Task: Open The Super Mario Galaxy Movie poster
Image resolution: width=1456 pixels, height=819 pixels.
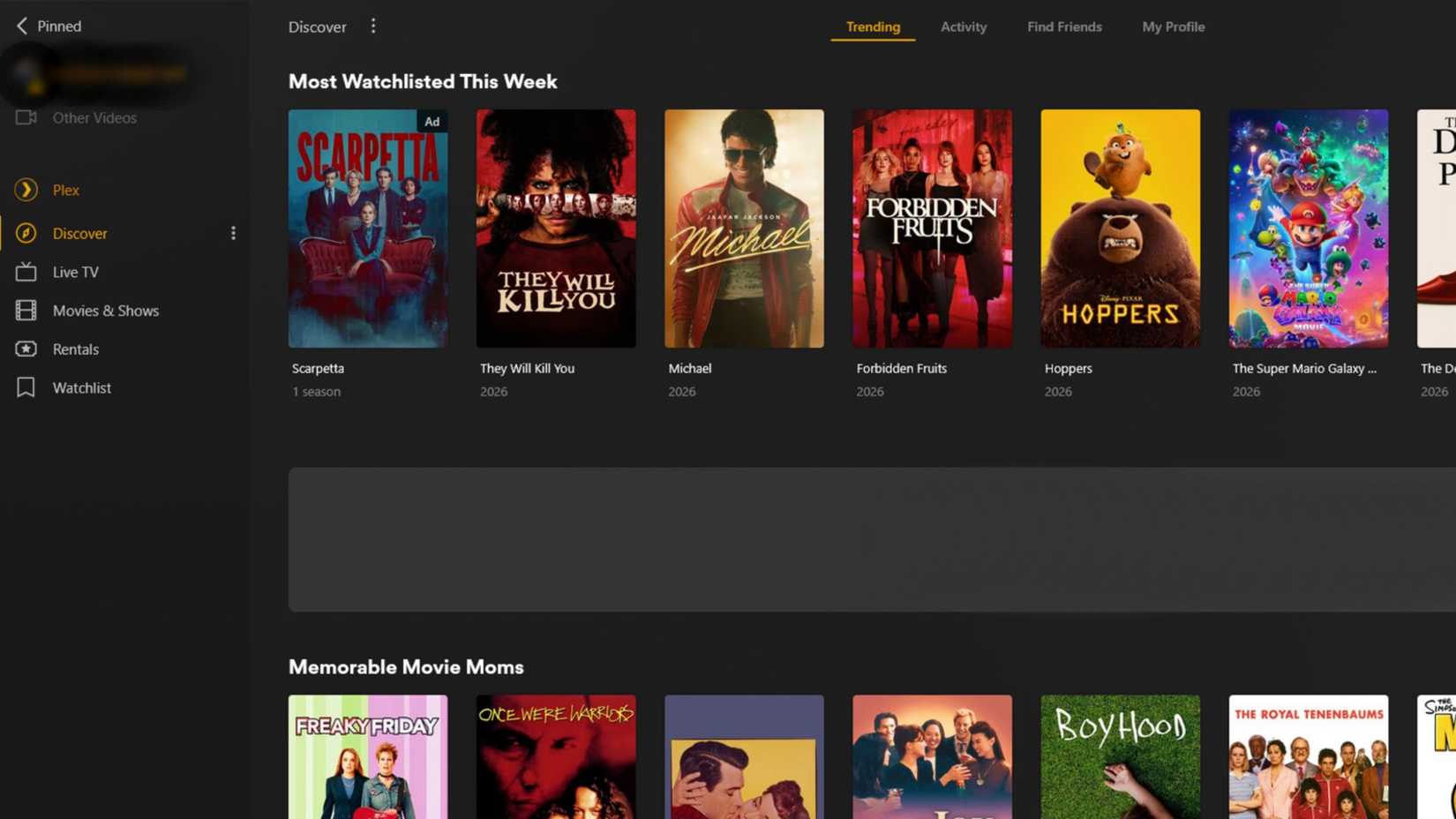Action: coord(1309,229)
